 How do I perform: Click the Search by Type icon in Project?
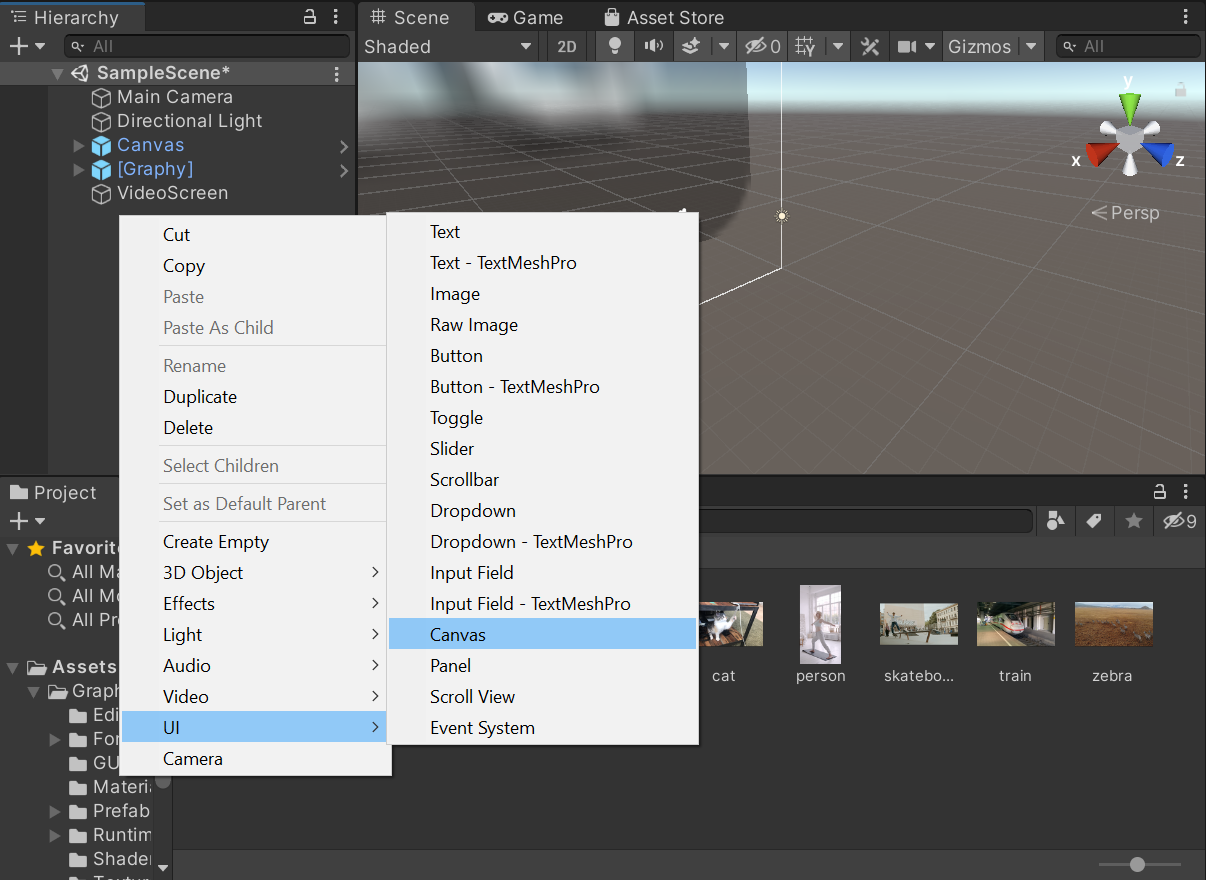pos(1055,520)
